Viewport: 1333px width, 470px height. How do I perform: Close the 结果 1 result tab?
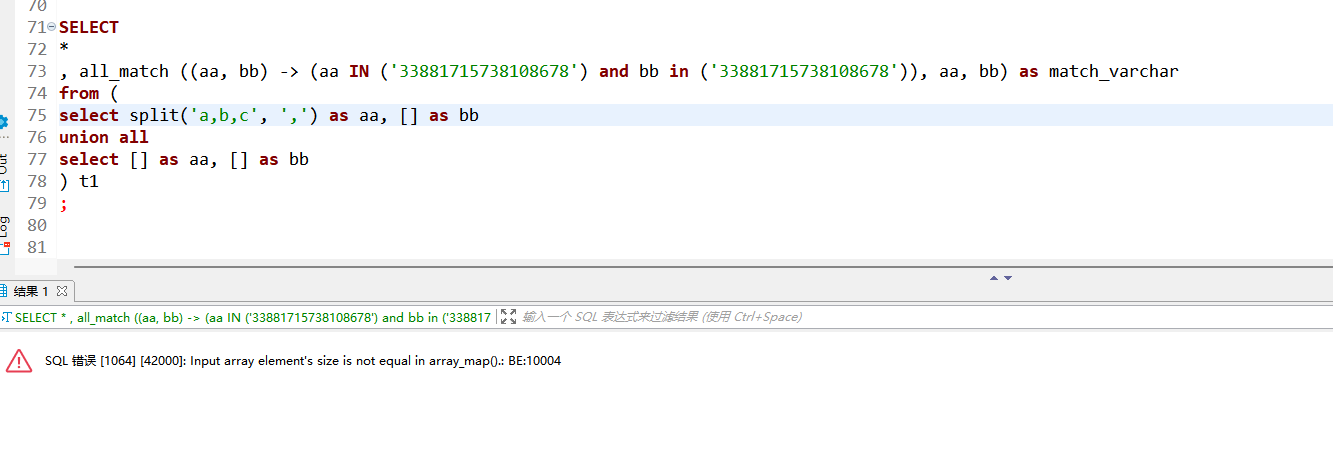tap(61, 291)
